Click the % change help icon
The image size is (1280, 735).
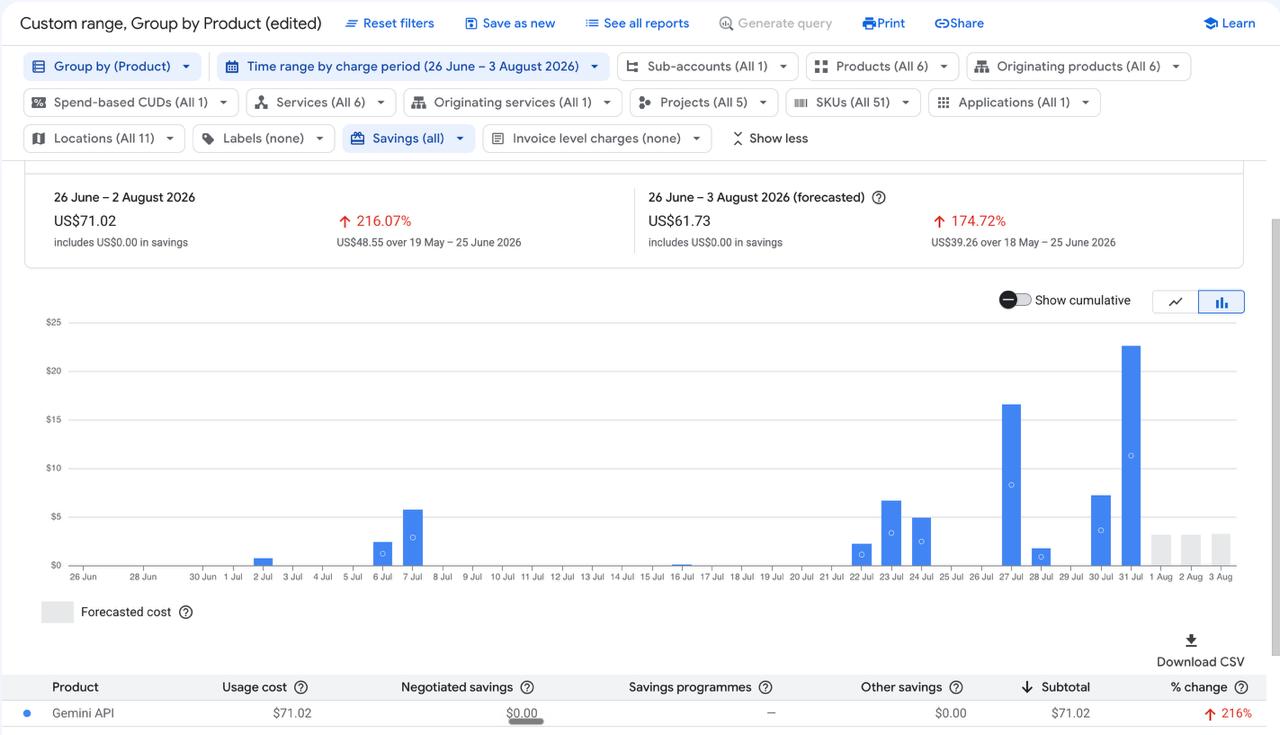[1241, 687]
